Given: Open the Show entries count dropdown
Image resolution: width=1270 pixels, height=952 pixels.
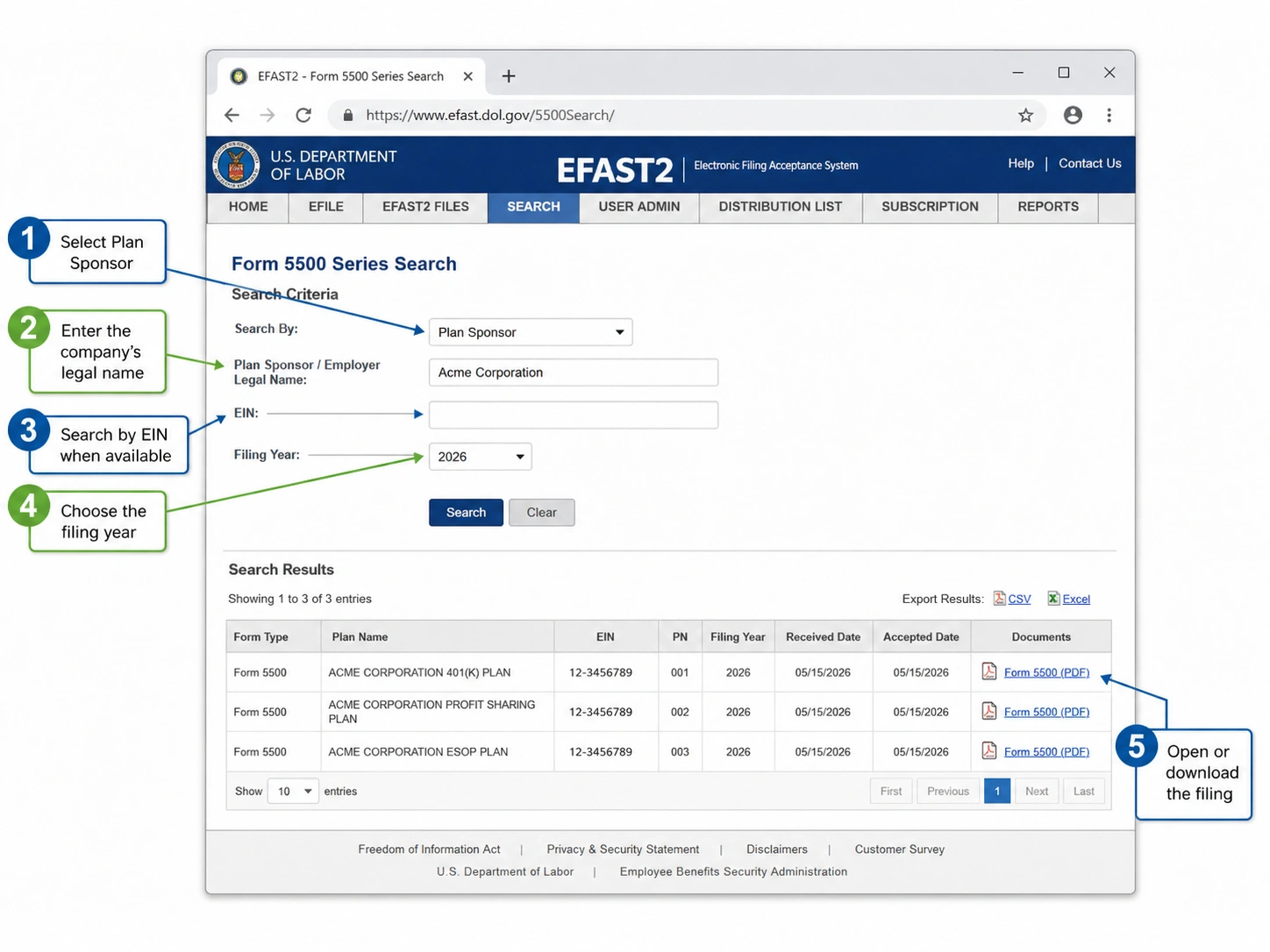Looking at the screenshot, I should [292, 792].
